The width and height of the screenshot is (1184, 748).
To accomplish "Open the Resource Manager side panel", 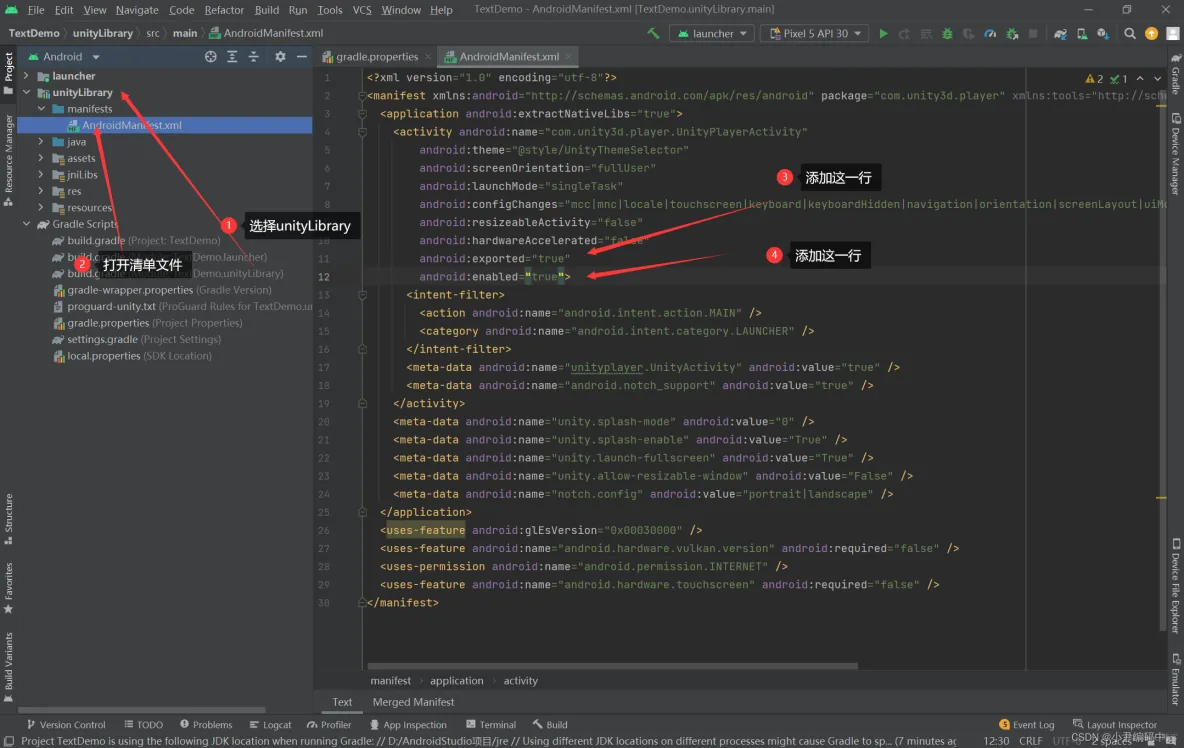I will coord(8,161).
